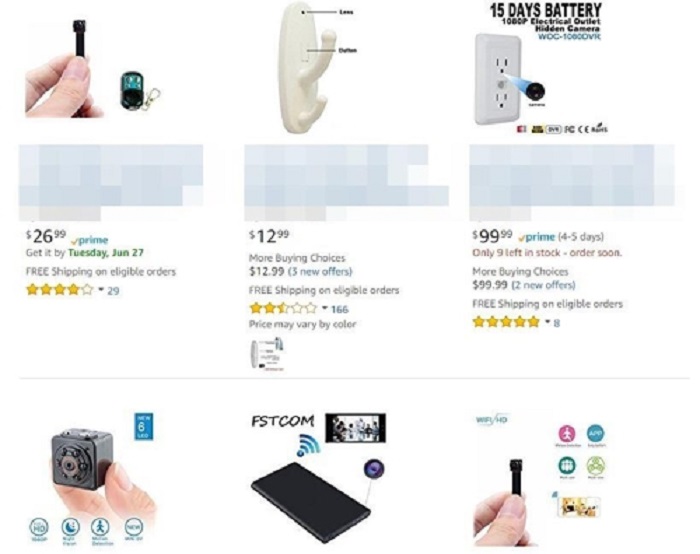Open the clothes hook hidden camera image
700x554 pixels.
(x=319, y=68)
